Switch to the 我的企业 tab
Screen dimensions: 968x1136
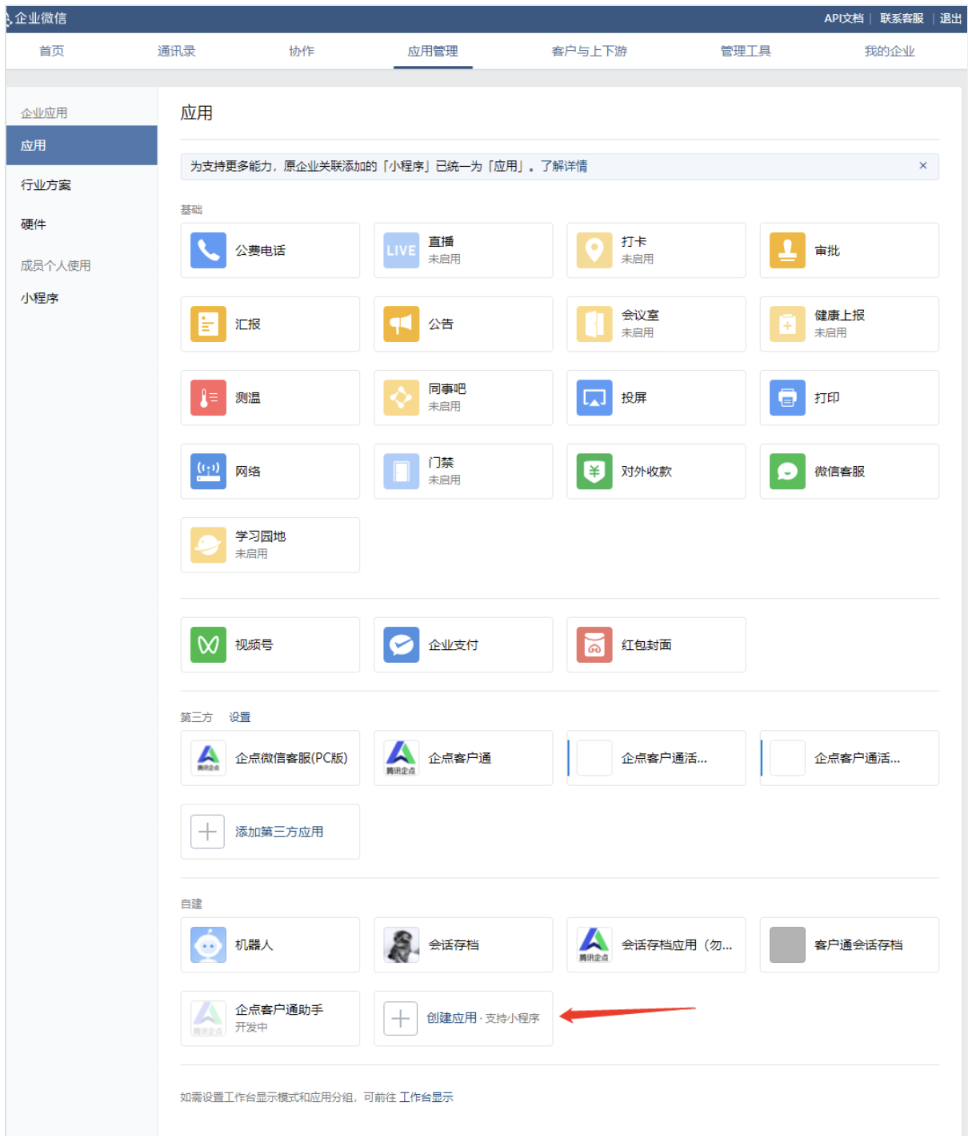coord(889,51)
